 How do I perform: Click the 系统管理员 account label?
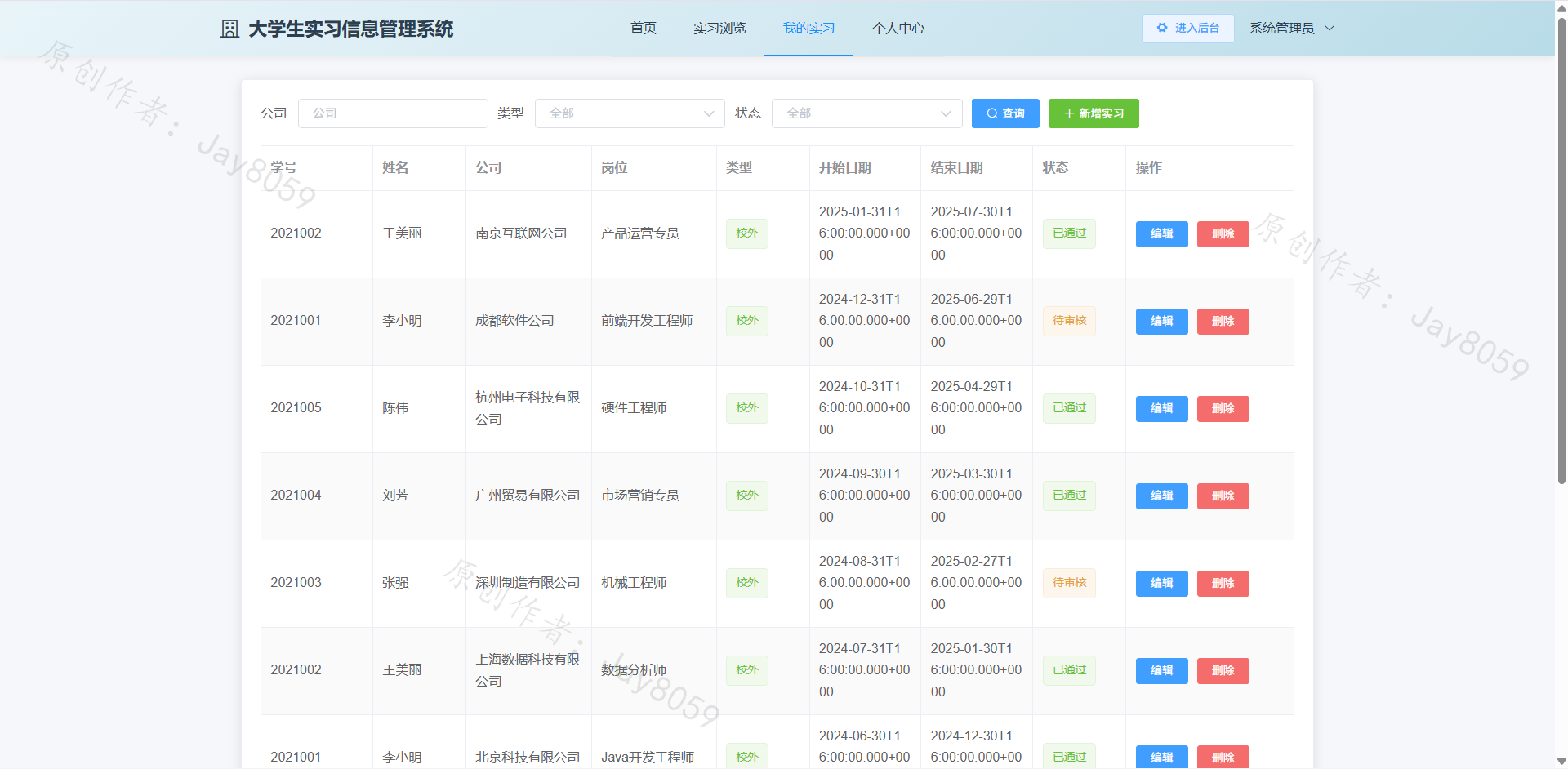tap(1281, 29)
